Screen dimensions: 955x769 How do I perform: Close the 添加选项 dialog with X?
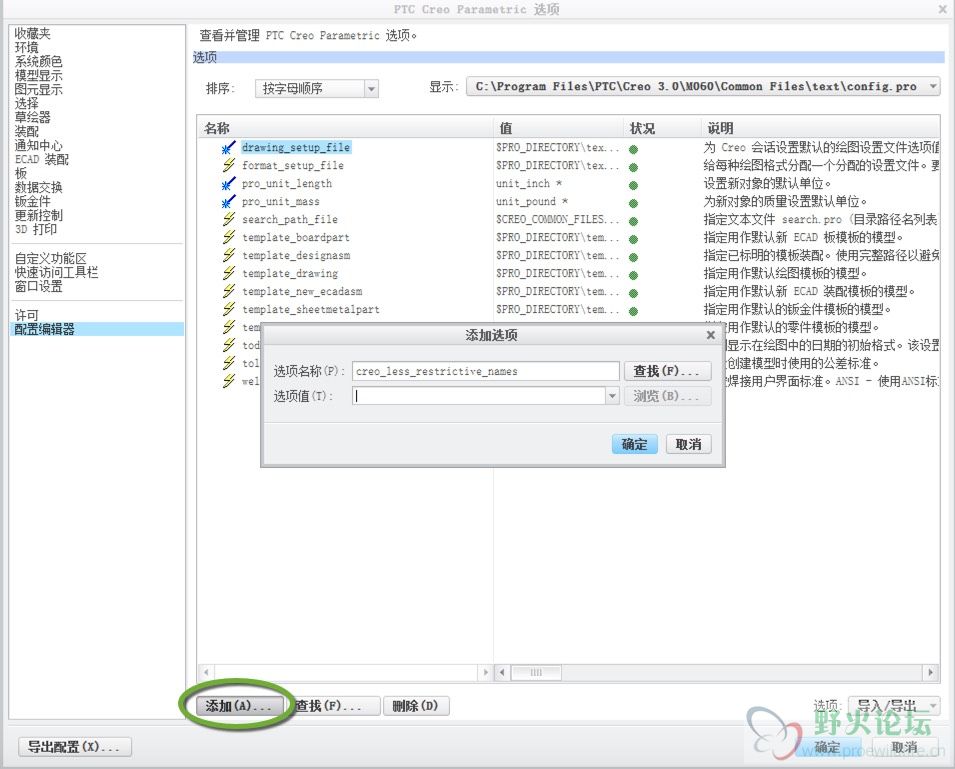pos(710,335)
